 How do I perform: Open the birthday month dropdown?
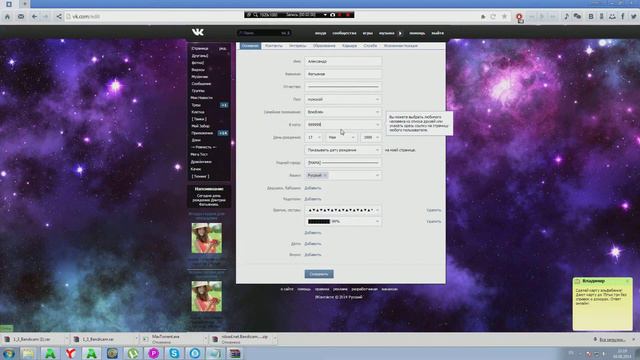click(x=341, y=138)
